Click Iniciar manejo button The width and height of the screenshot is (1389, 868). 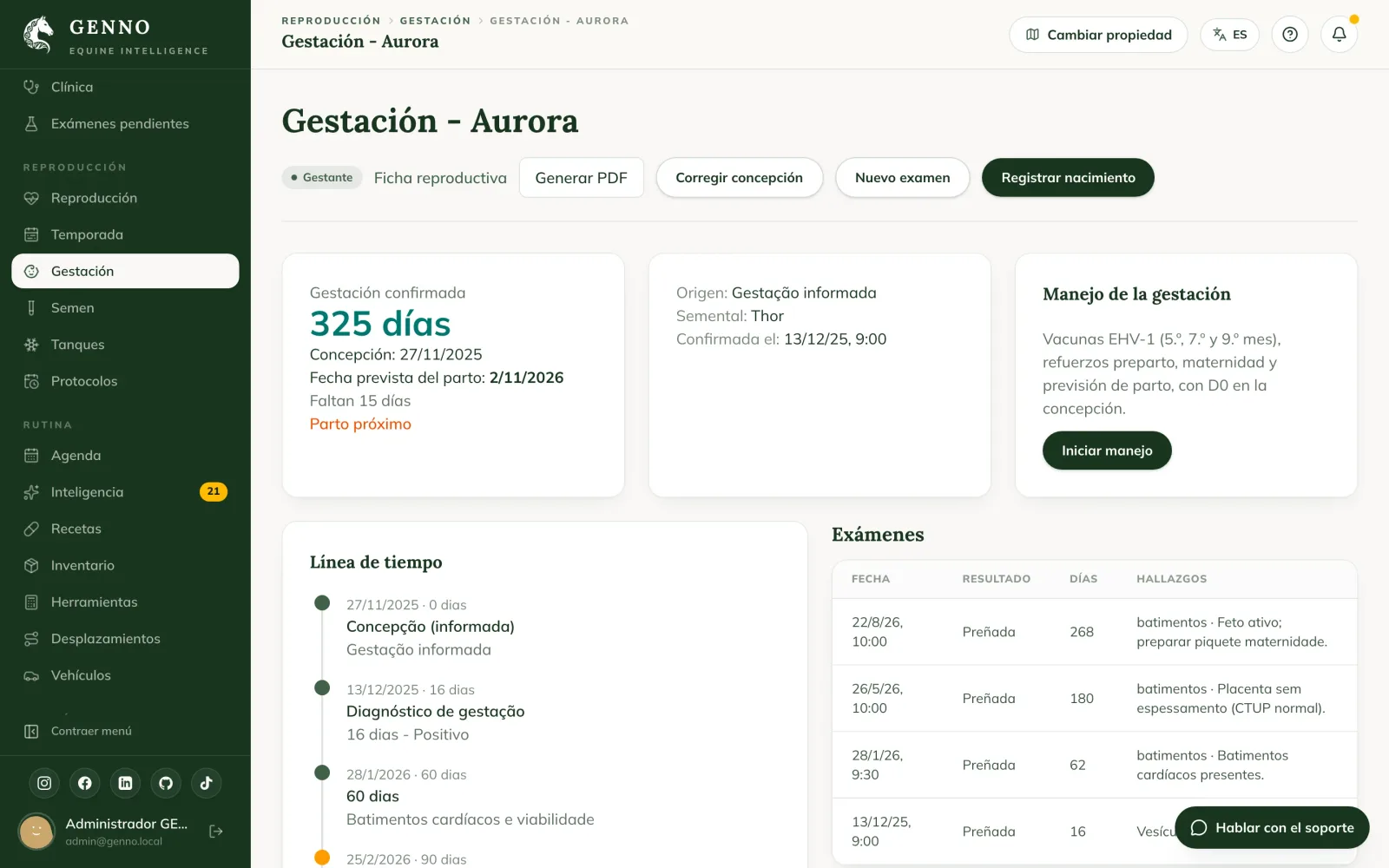click(1107, 450)
